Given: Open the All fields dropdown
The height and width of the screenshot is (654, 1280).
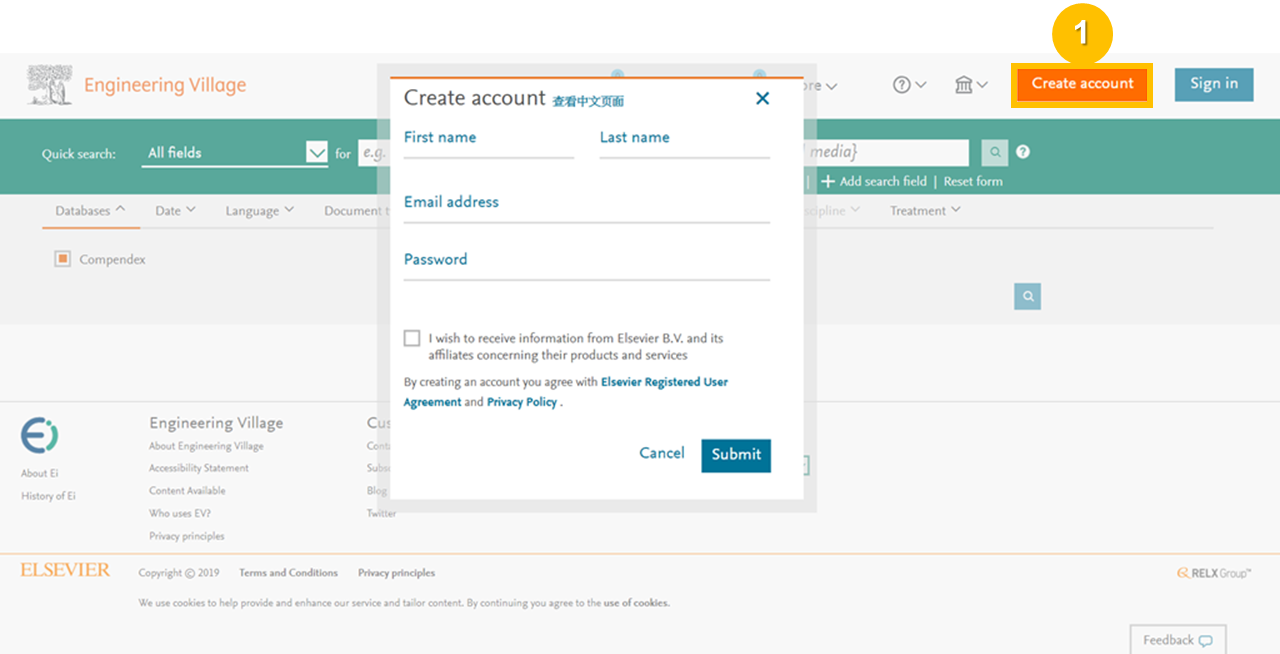Looking at the screenshot, I should pyautogui.click(x=235, y=153).
